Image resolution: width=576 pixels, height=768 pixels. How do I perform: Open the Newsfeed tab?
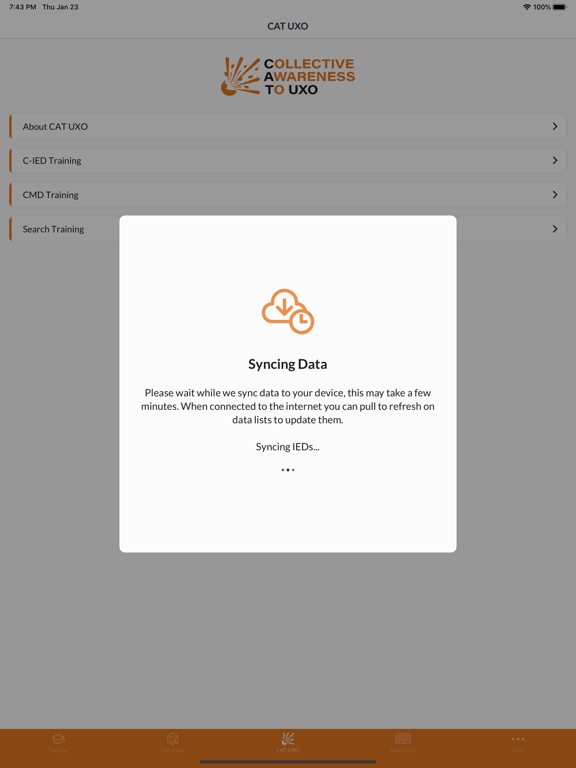(403, 743)
